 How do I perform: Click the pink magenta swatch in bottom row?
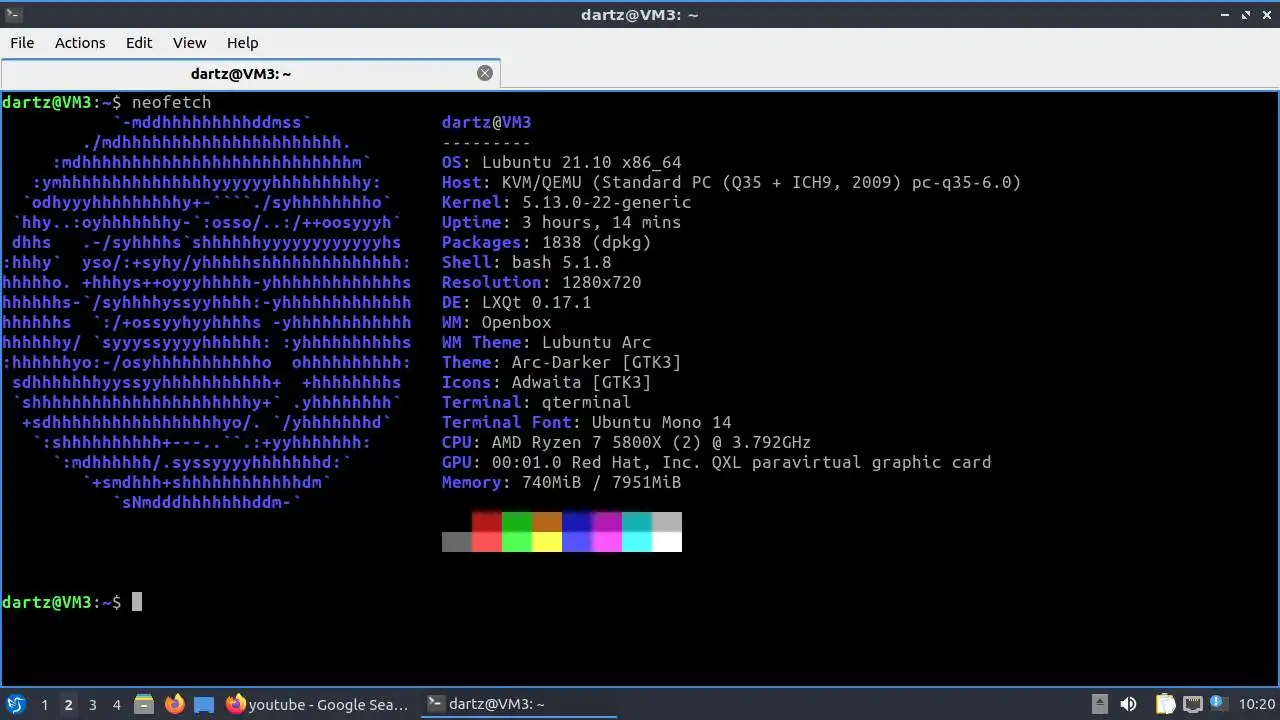(607, 542)
